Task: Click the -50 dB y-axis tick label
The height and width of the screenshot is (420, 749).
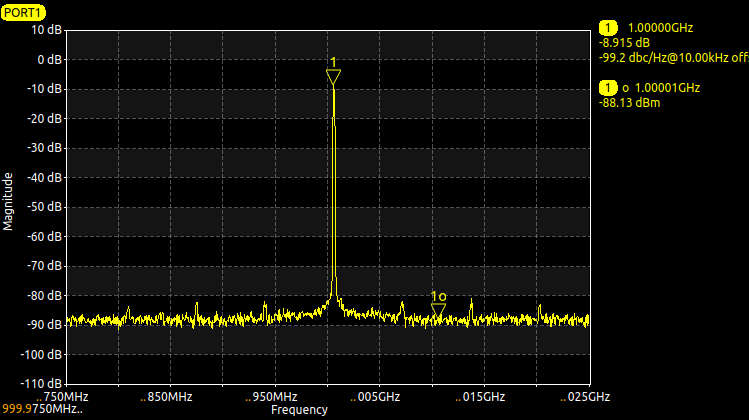Action: point(44,207)
